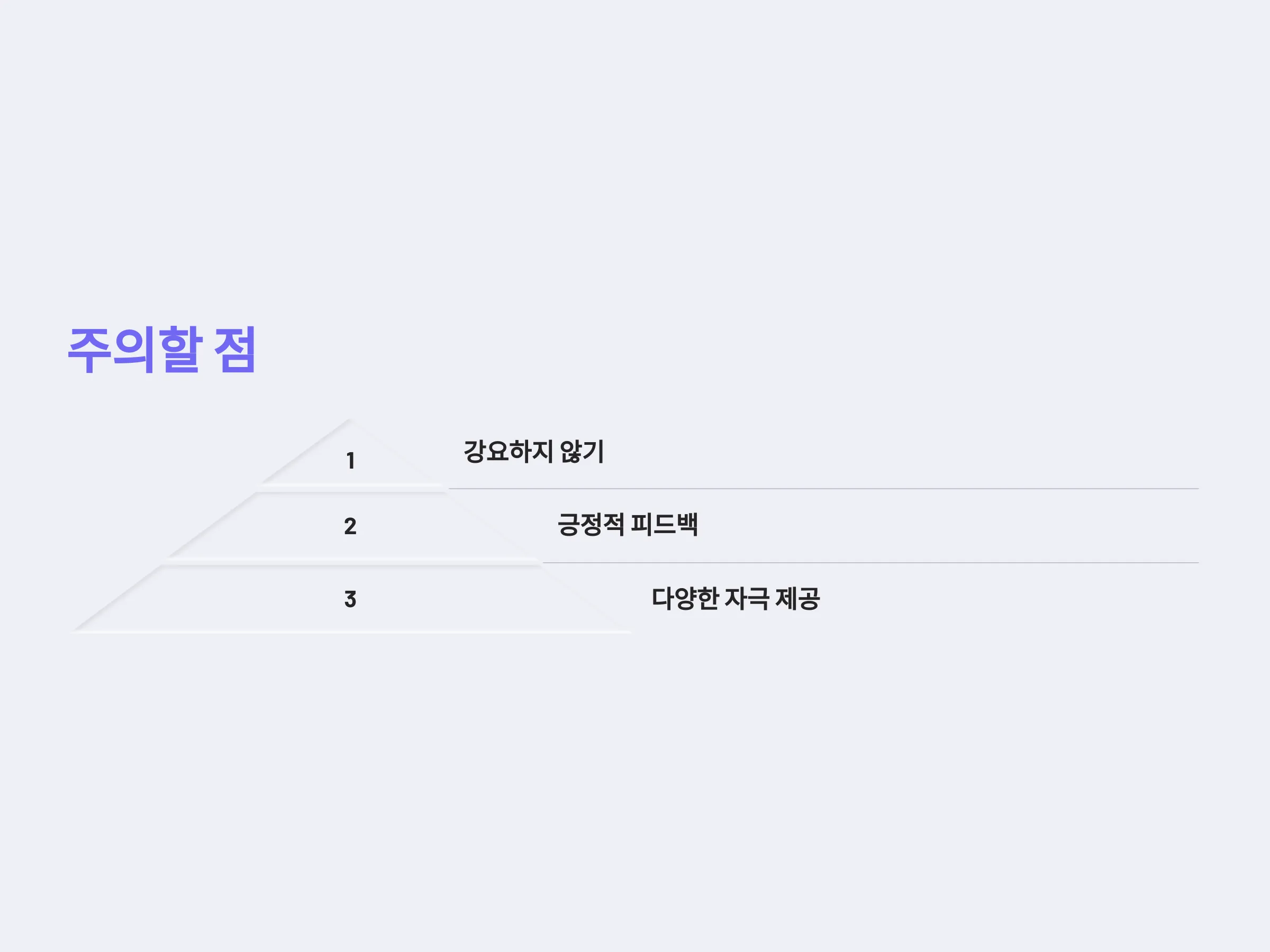Click the divider line below 긍정적 피드백
The height and width of the screenshot is (952, 1270).
870,563
